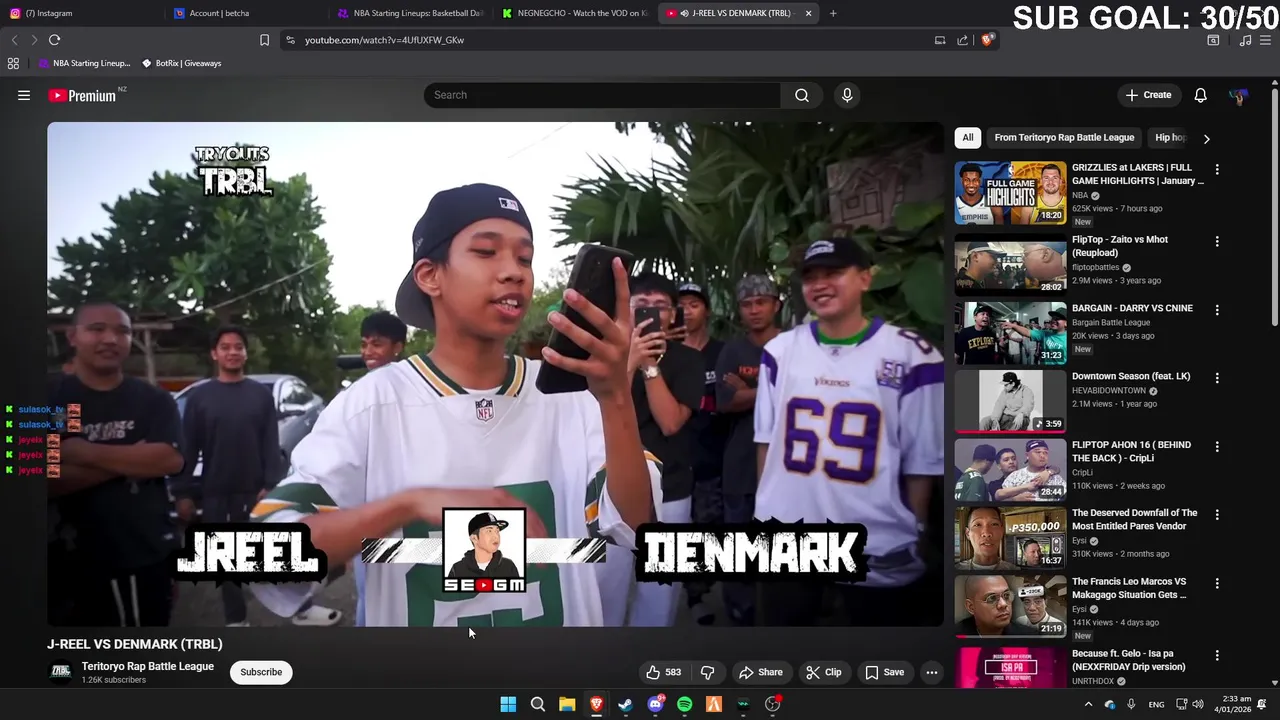Click the YouTube search input field
Image resolution: width=1280 pixels, height=720 pixels.
(602, 95)
